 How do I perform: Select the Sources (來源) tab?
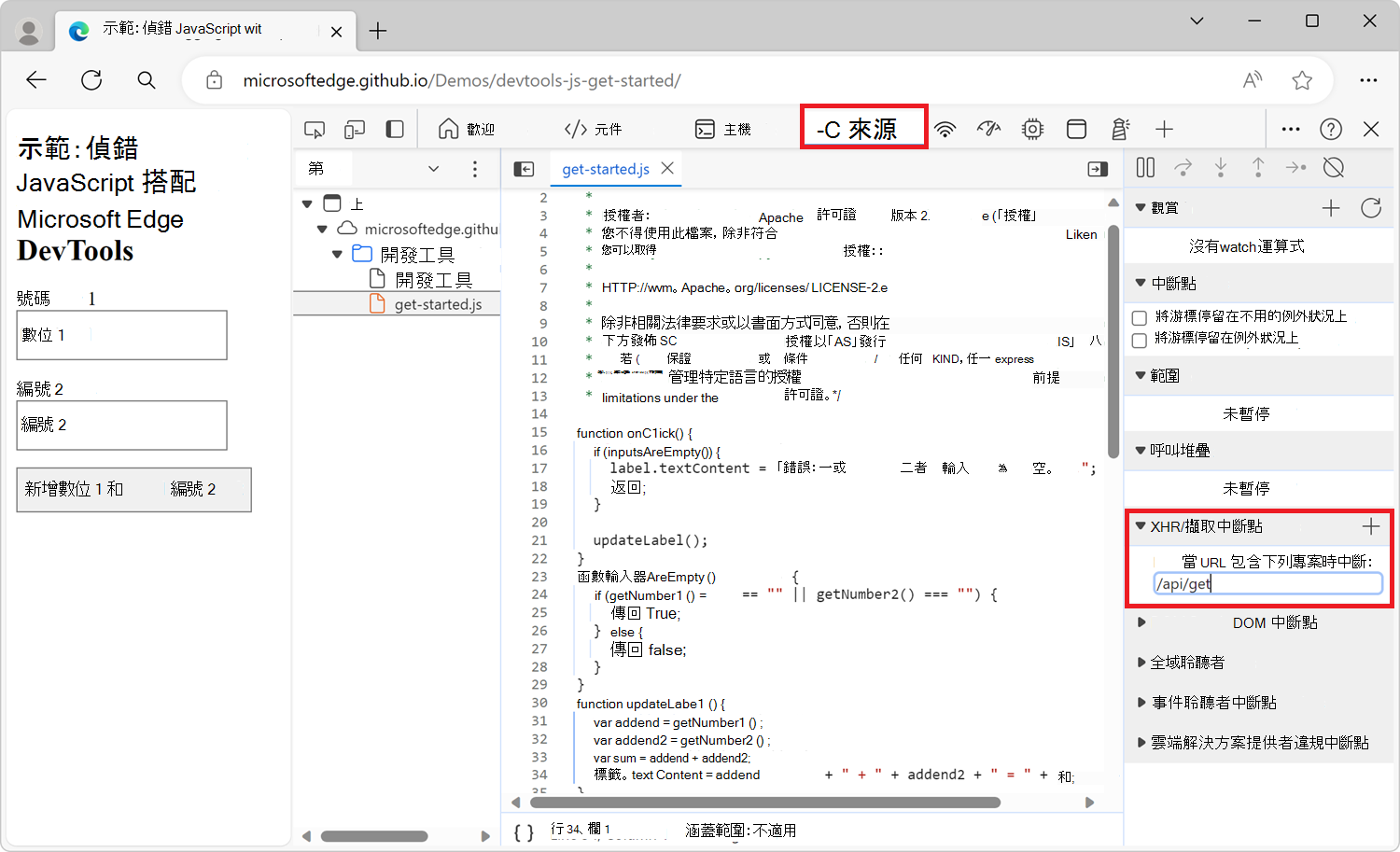coord(864,127)
